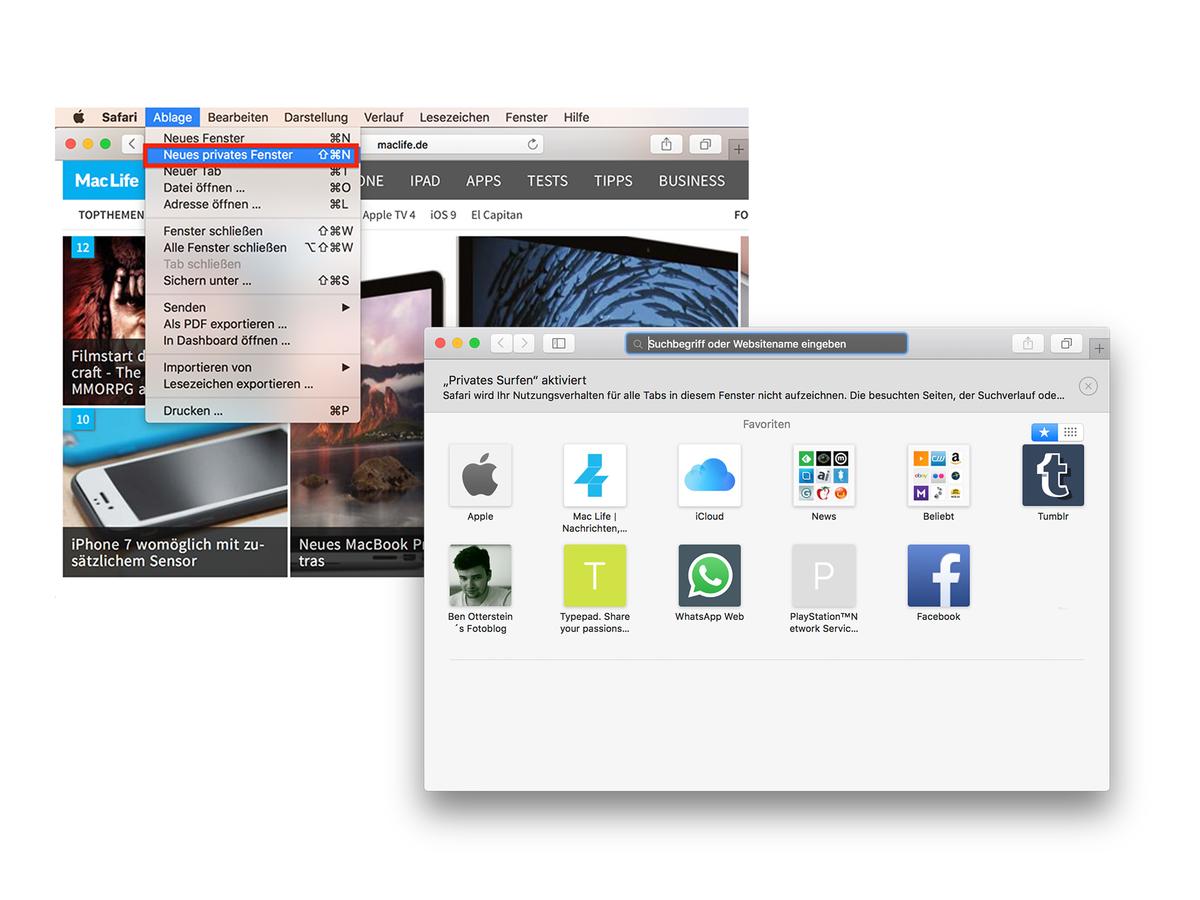Expand the Importieren von submenu
1200x900 pixels.
[x=252, y=367]
